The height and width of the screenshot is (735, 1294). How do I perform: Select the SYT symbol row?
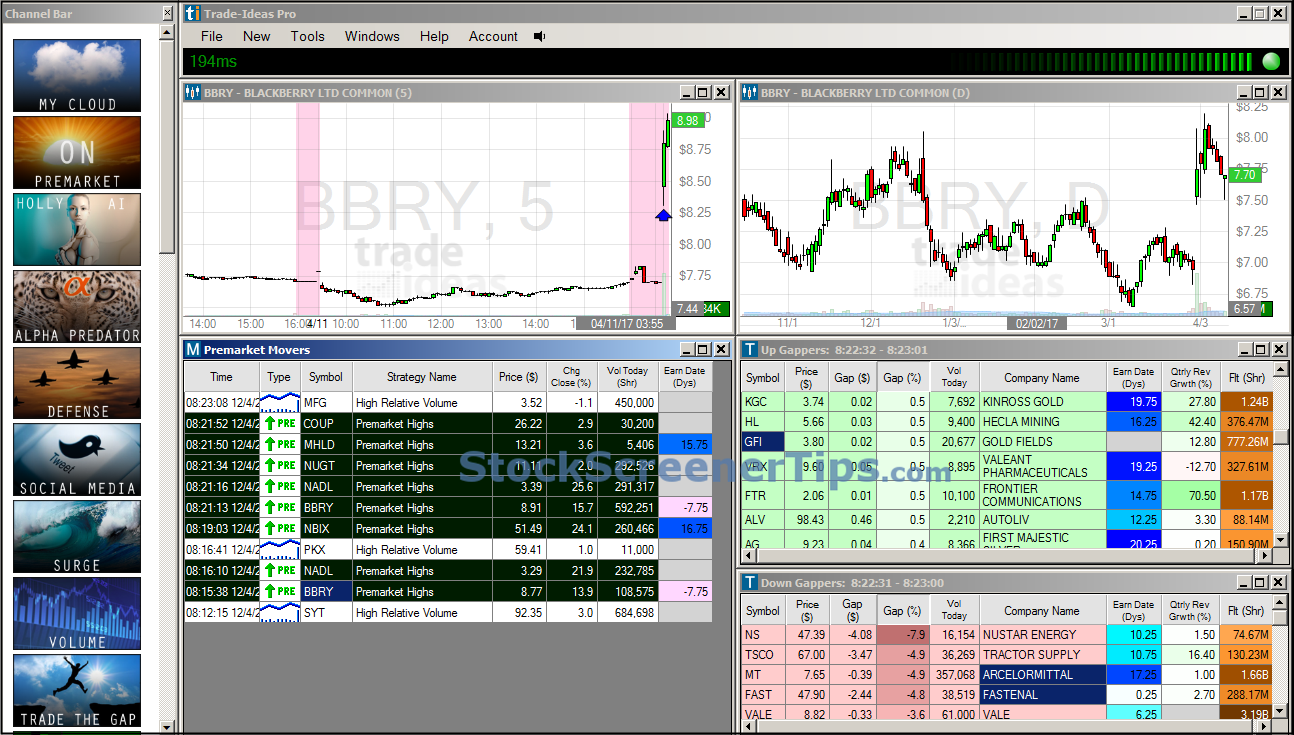point(448,613)
